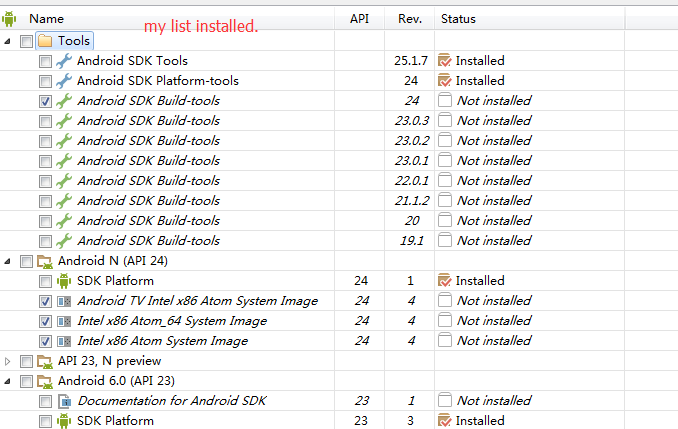Tick the Build-tools 19.1 checkbox
678x429 pixels.
click(45, 241)
